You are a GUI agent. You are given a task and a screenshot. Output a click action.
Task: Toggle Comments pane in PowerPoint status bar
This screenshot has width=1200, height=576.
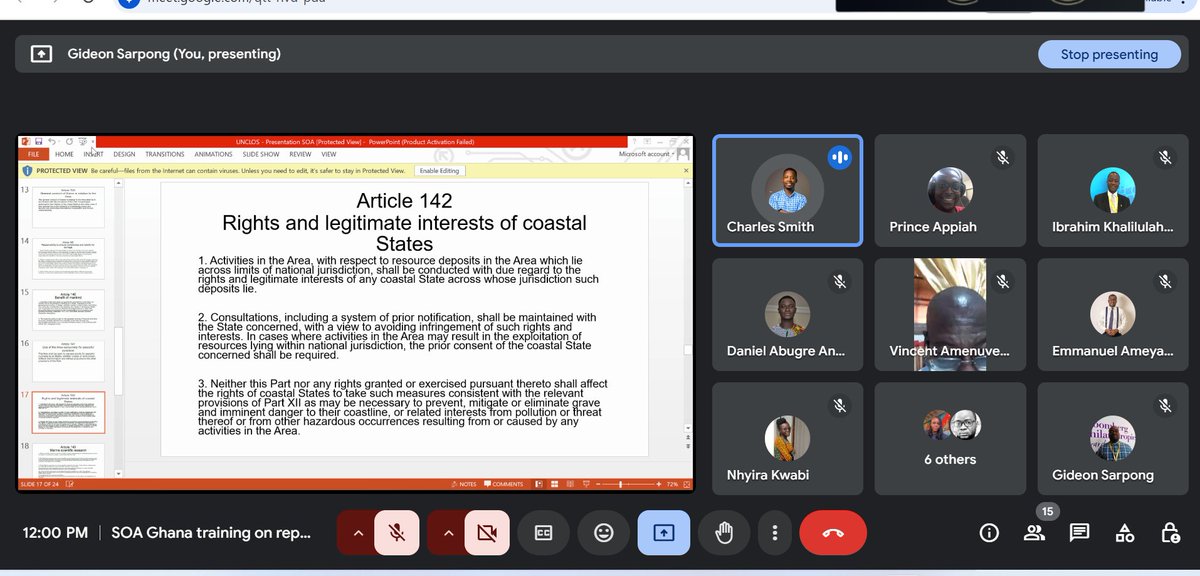(x=510, y=484)
